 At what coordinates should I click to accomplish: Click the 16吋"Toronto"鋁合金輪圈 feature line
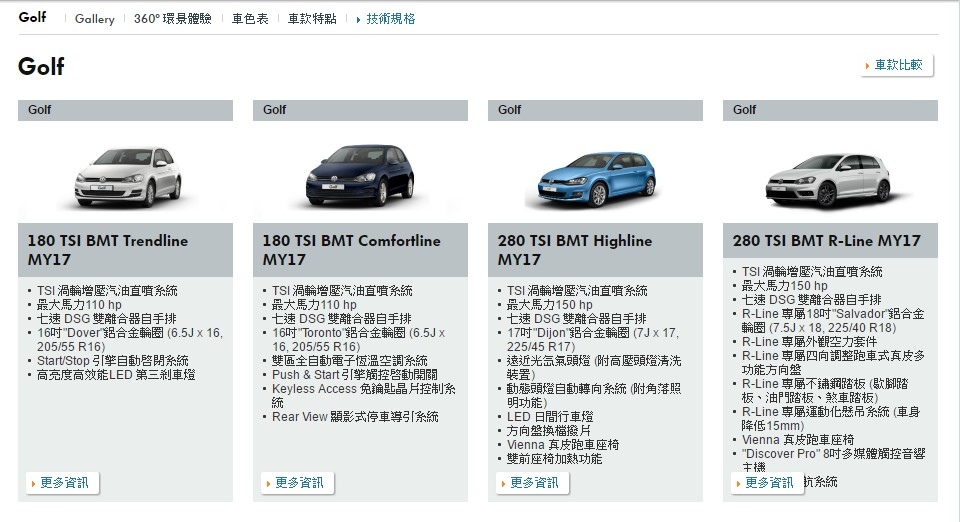(x=359, y=340)
